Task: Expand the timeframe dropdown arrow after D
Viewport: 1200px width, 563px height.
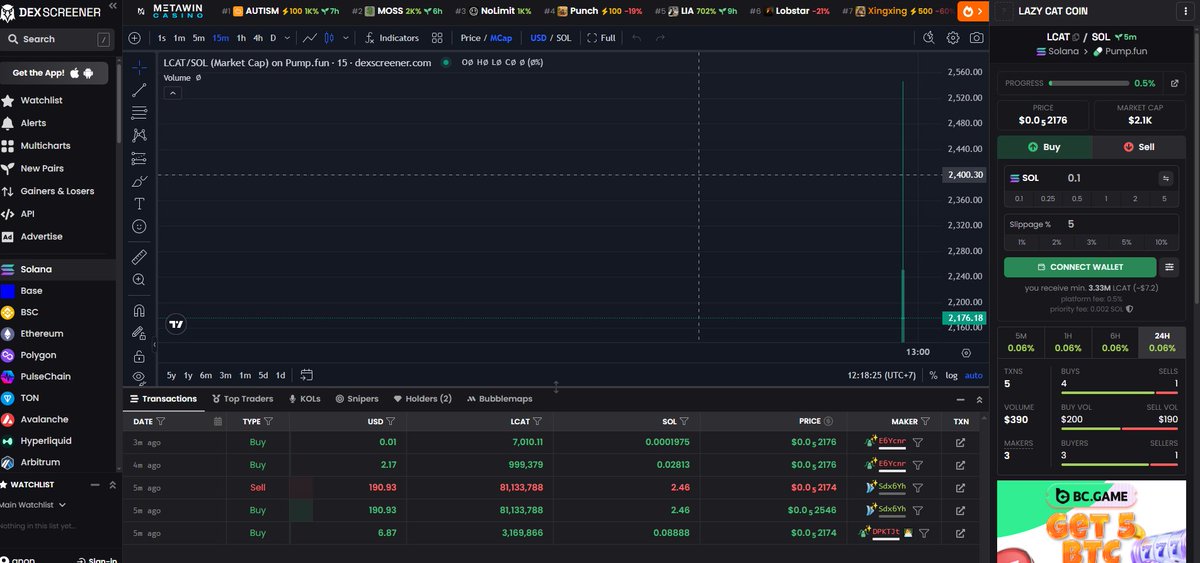Action: point(288,38)
